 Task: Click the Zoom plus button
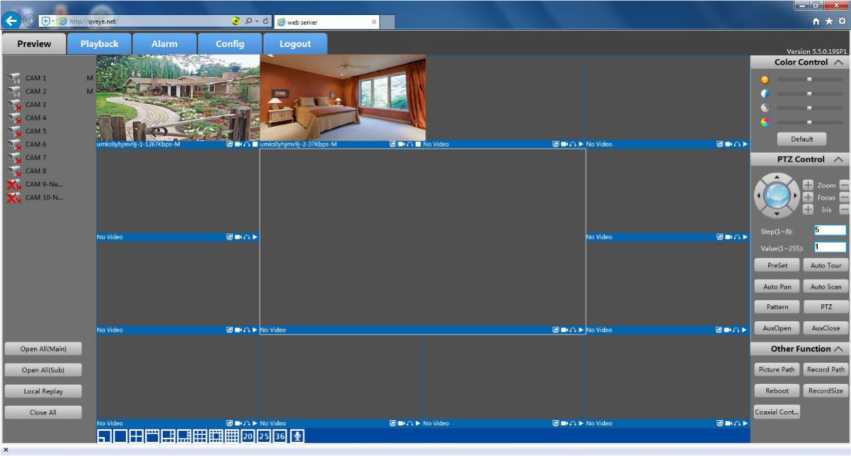(808, 185)
